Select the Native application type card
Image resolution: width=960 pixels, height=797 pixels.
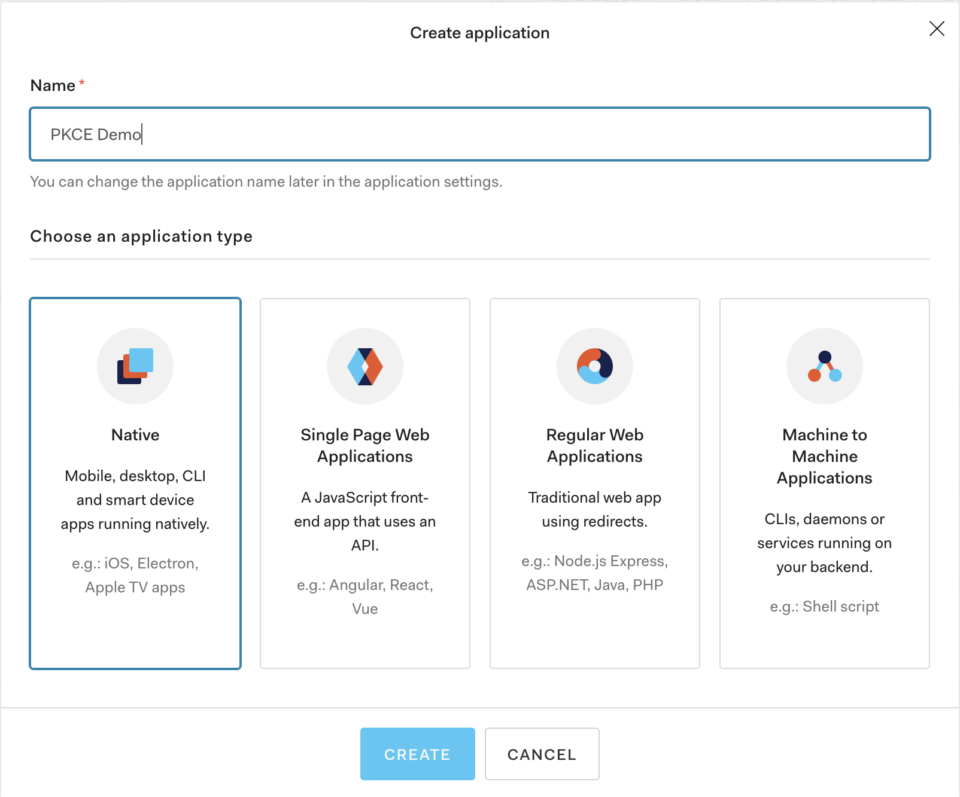point(135,480)
